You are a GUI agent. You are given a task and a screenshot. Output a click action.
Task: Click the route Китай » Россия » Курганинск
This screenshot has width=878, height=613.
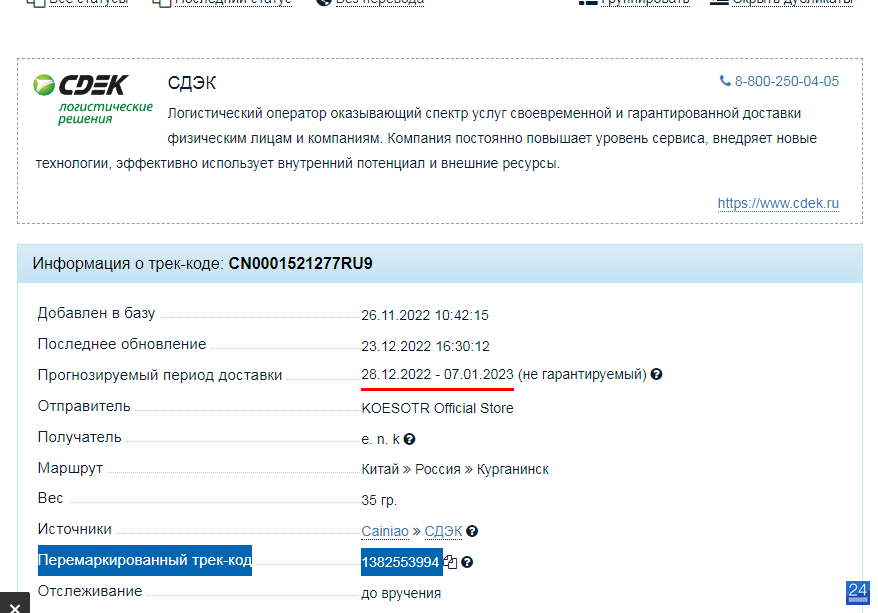[455, 469]
